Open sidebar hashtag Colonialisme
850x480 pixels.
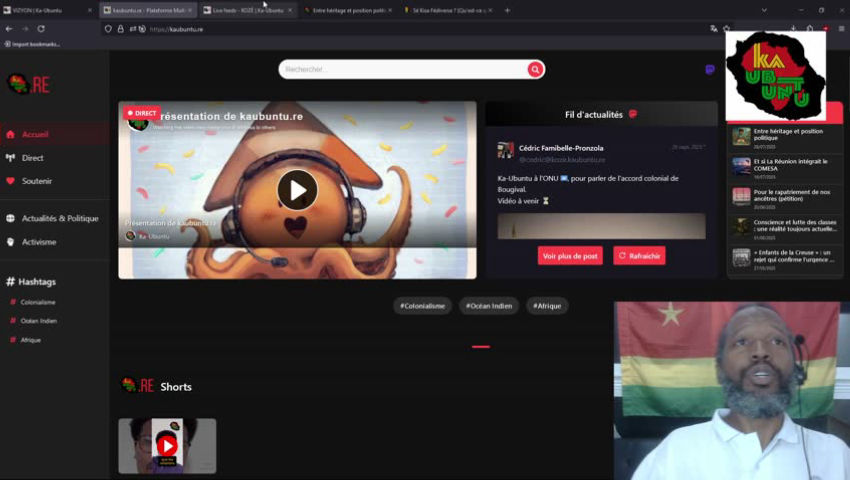(x=38, y=302)
